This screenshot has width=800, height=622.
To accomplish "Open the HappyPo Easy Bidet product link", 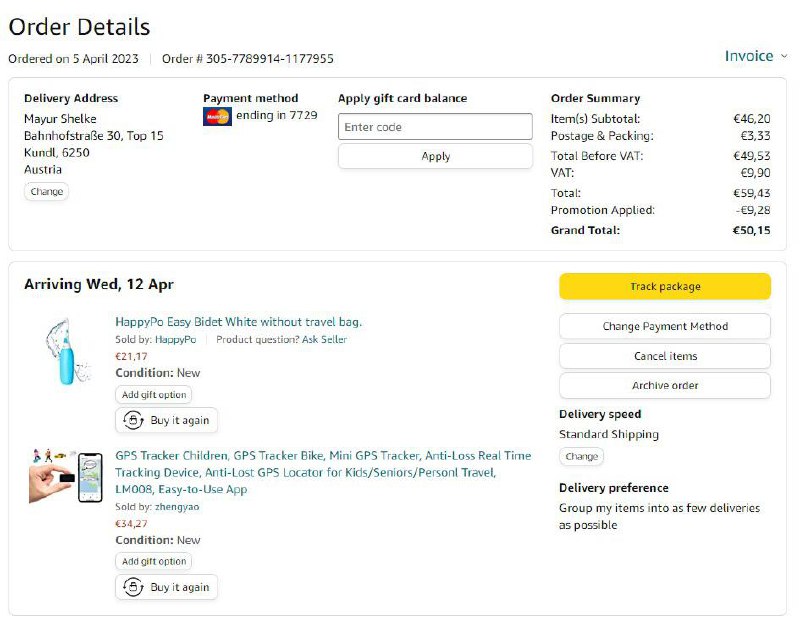I will point(238,322).
